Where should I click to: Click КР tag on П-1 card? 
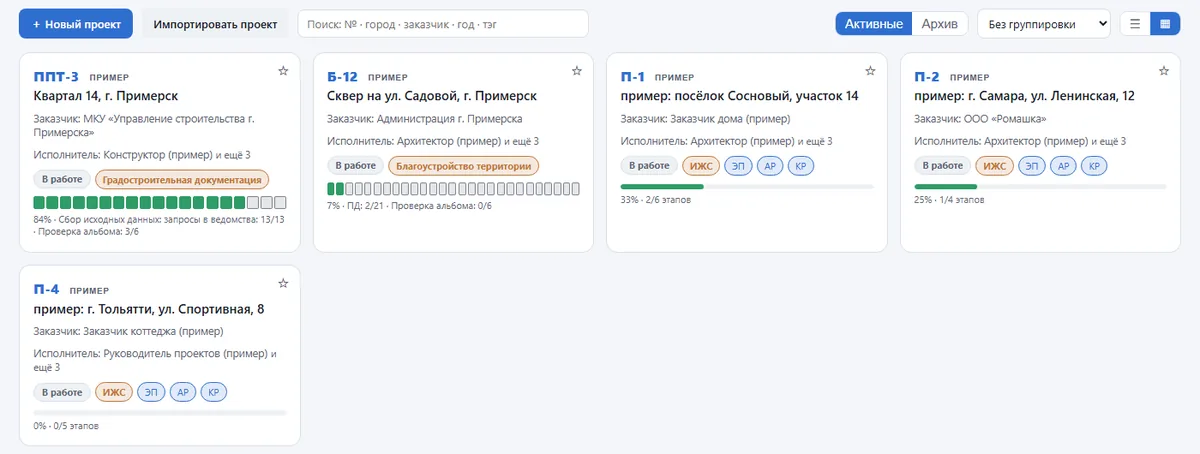tap(802, 166)
